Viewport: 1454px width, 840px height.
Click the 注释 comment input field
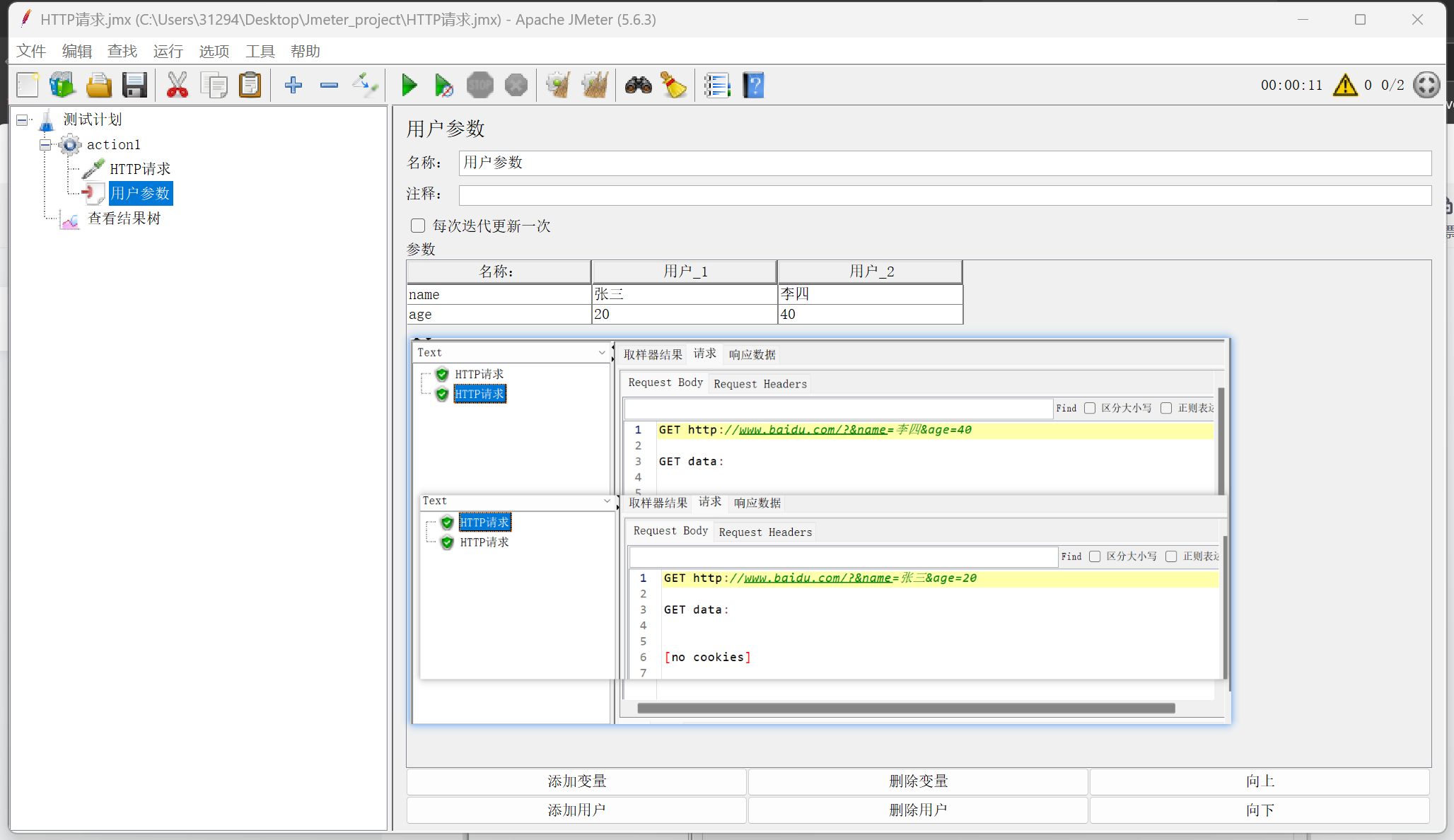[x=944, y=194]
